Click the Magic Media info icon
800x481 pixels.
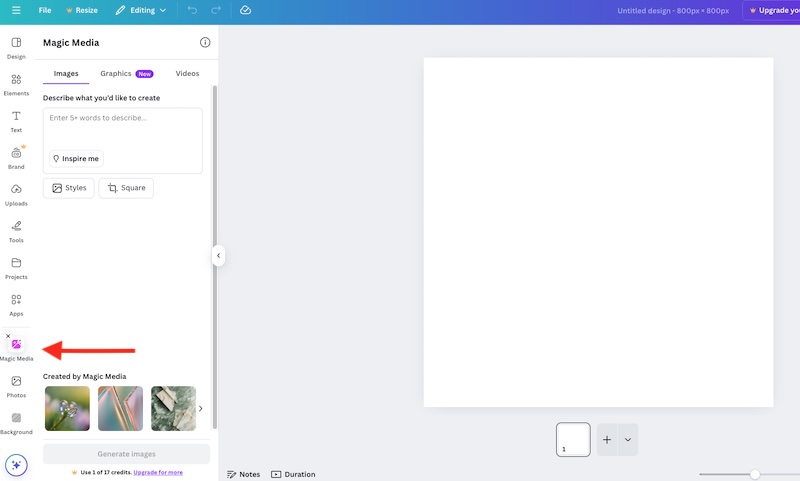(205, 43)
